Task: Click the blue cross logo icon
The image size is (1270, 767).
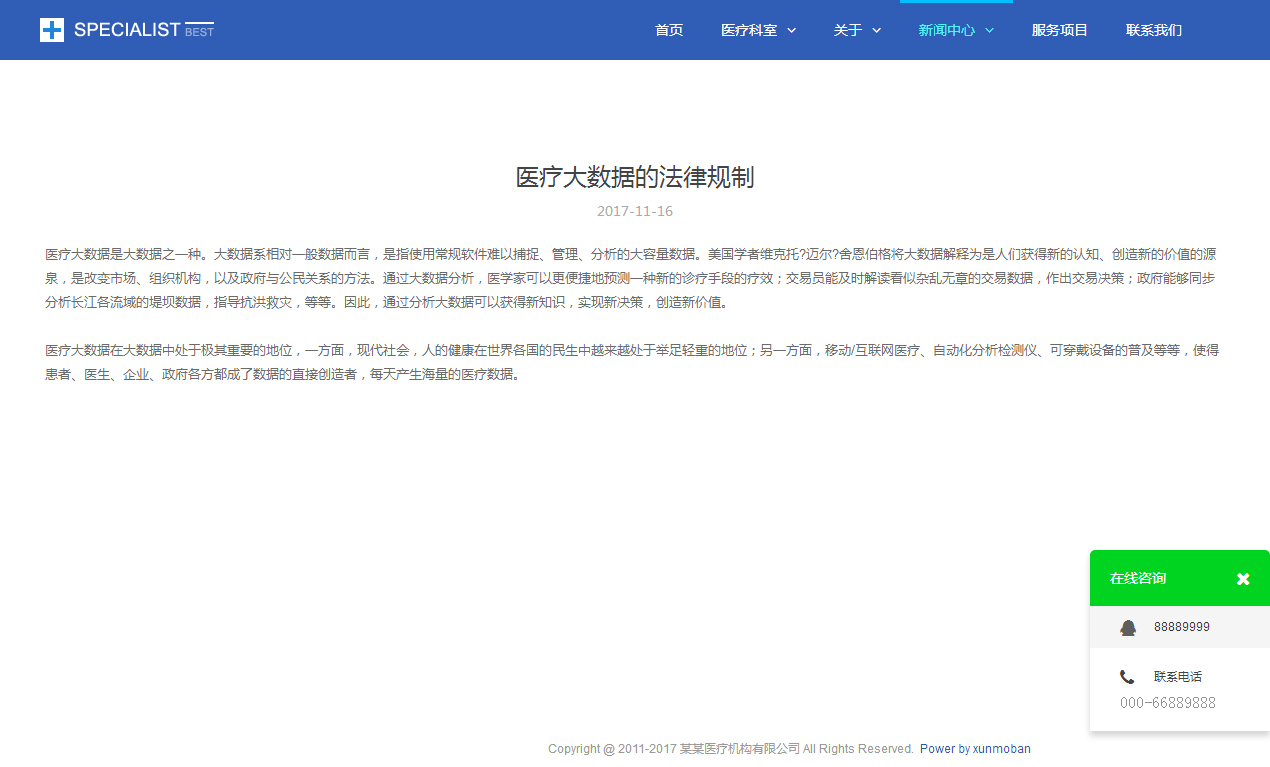Action: (52, 30)
